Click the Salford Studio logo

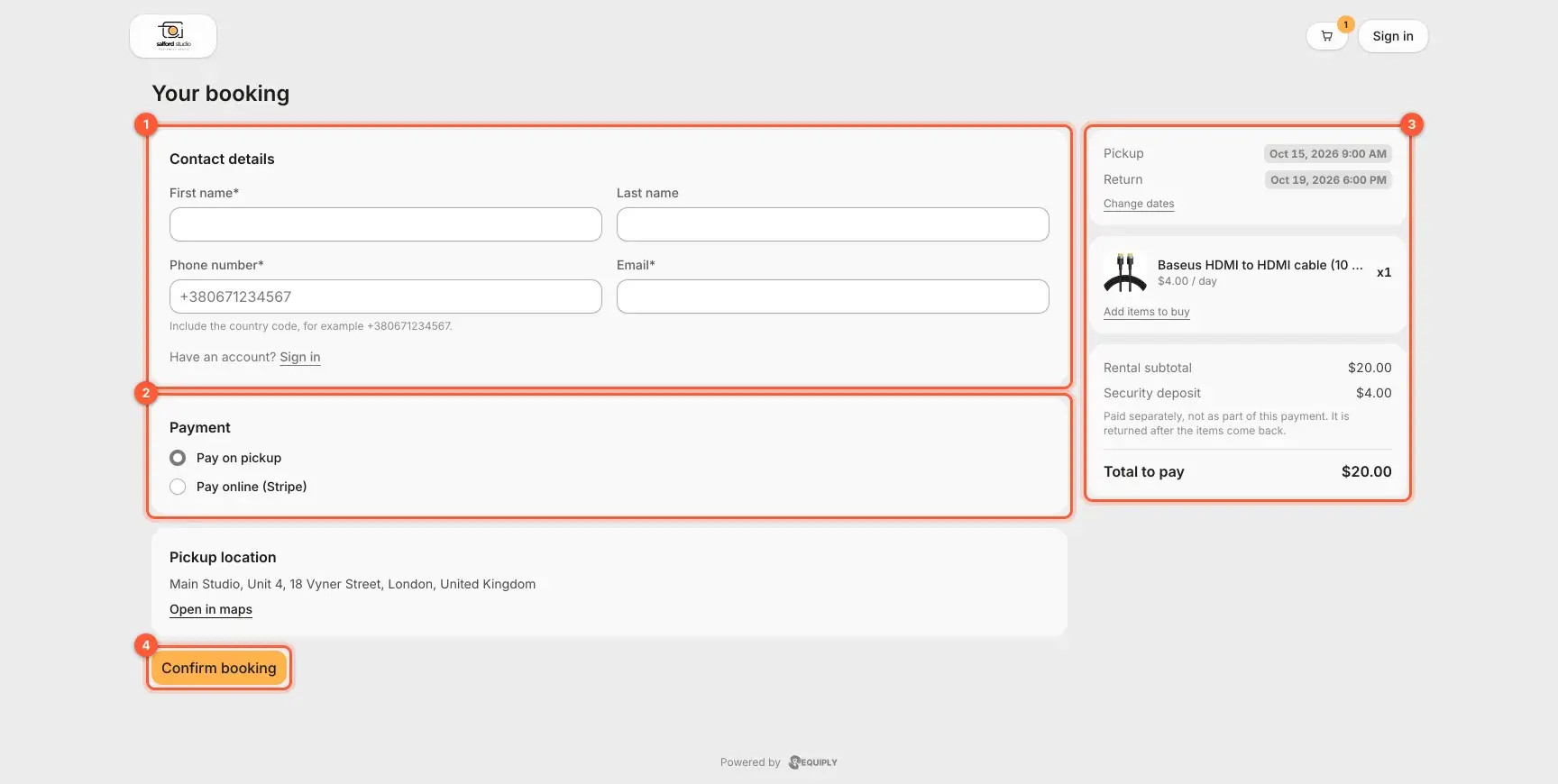(x=173, y=36)
